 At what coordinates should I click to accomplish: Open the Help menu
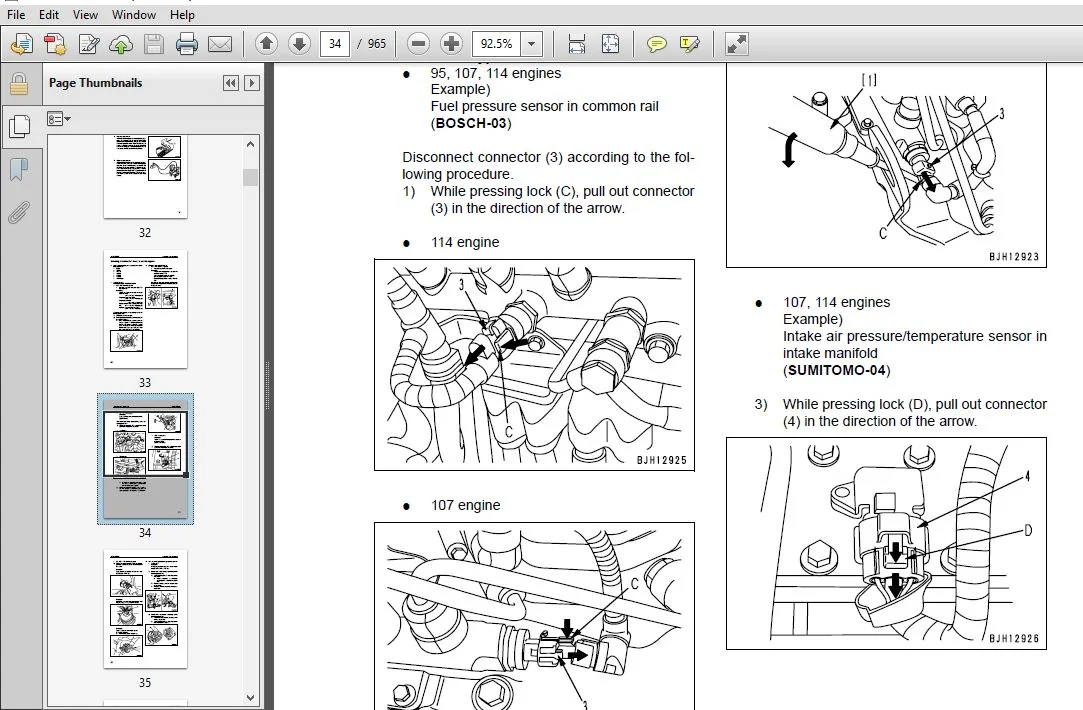(182, 15)
